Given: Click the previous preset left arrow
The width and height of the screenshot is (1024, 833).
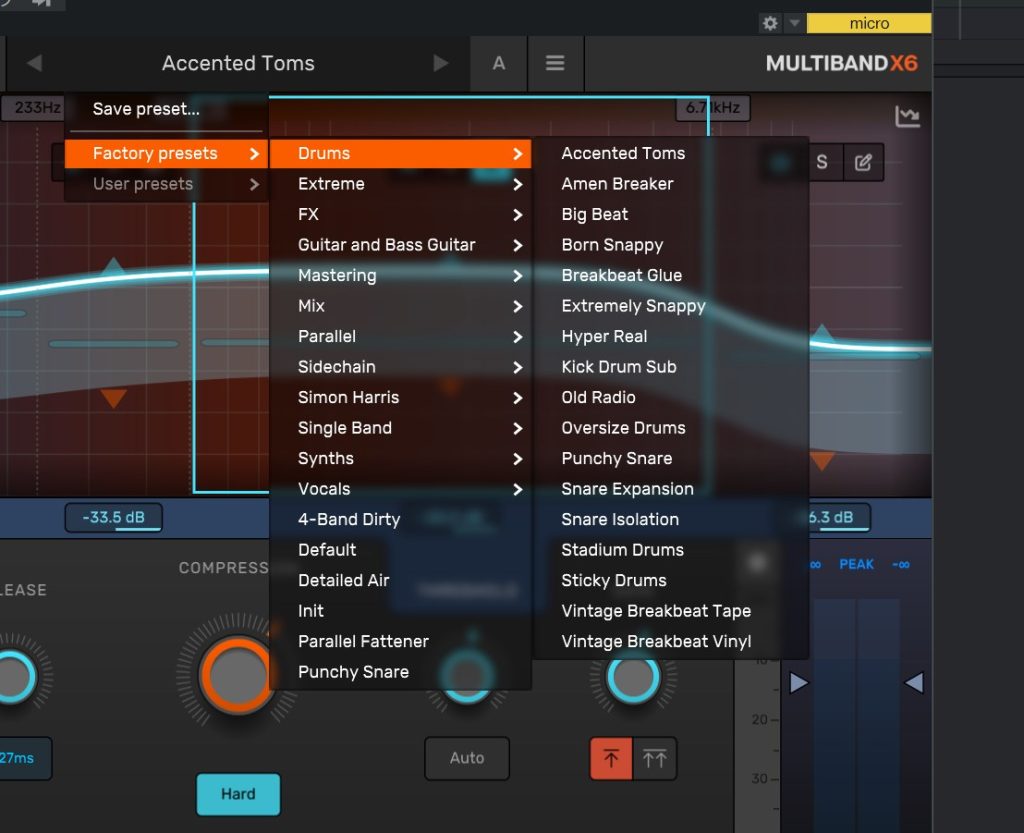Looking at the screenshot, I should (x=34, y=63).
